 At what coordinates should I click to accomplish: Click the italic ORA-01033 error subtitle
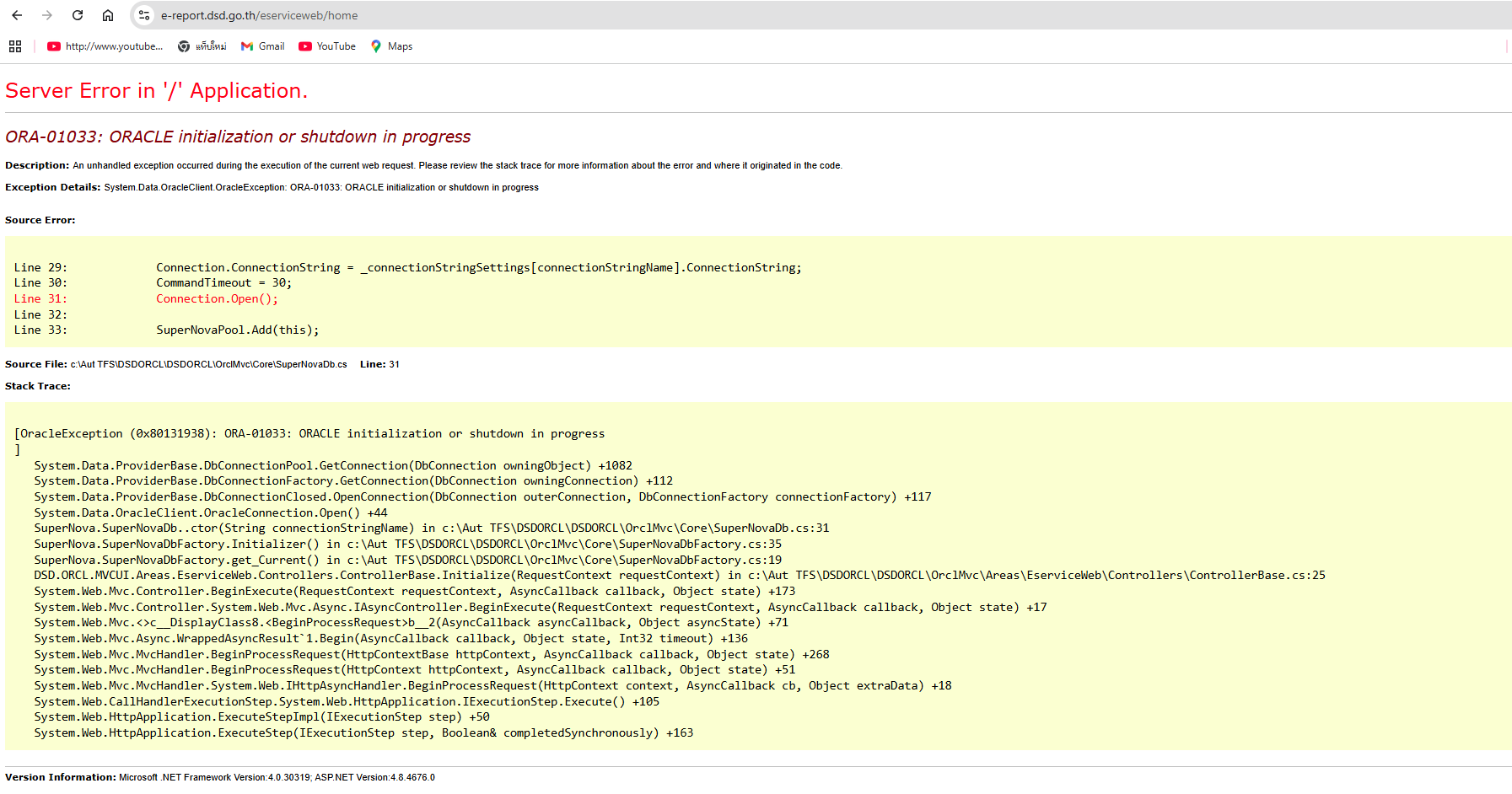238,137
